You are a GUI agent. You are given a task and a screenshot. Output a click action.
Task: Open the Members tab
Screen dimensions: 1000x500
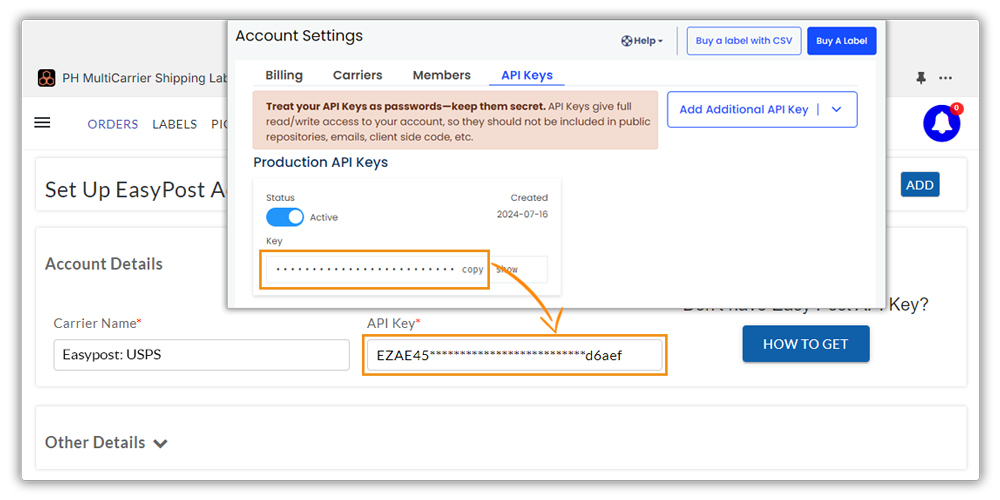pos(441,75)
